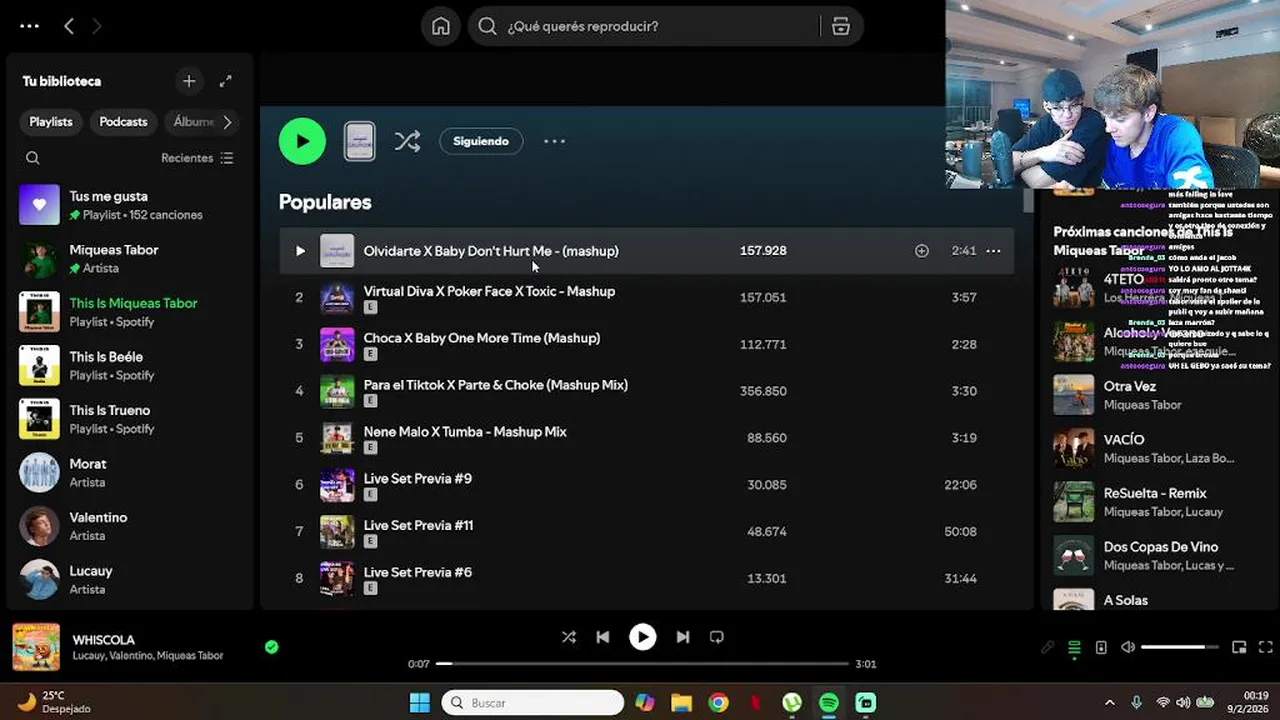
Task: Play artist with big green button
Action: pyautogui.click(x=302, y=141)
